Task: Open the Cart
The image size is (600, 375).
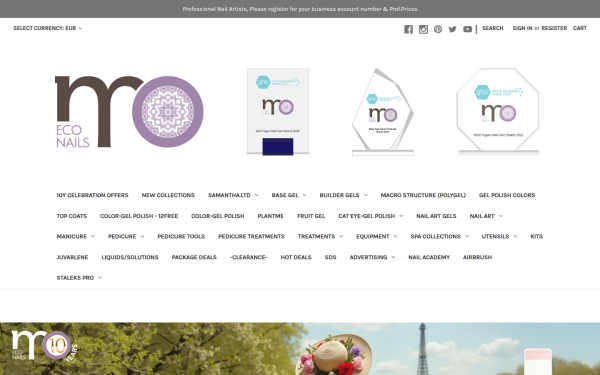Action: coord(580,28)
